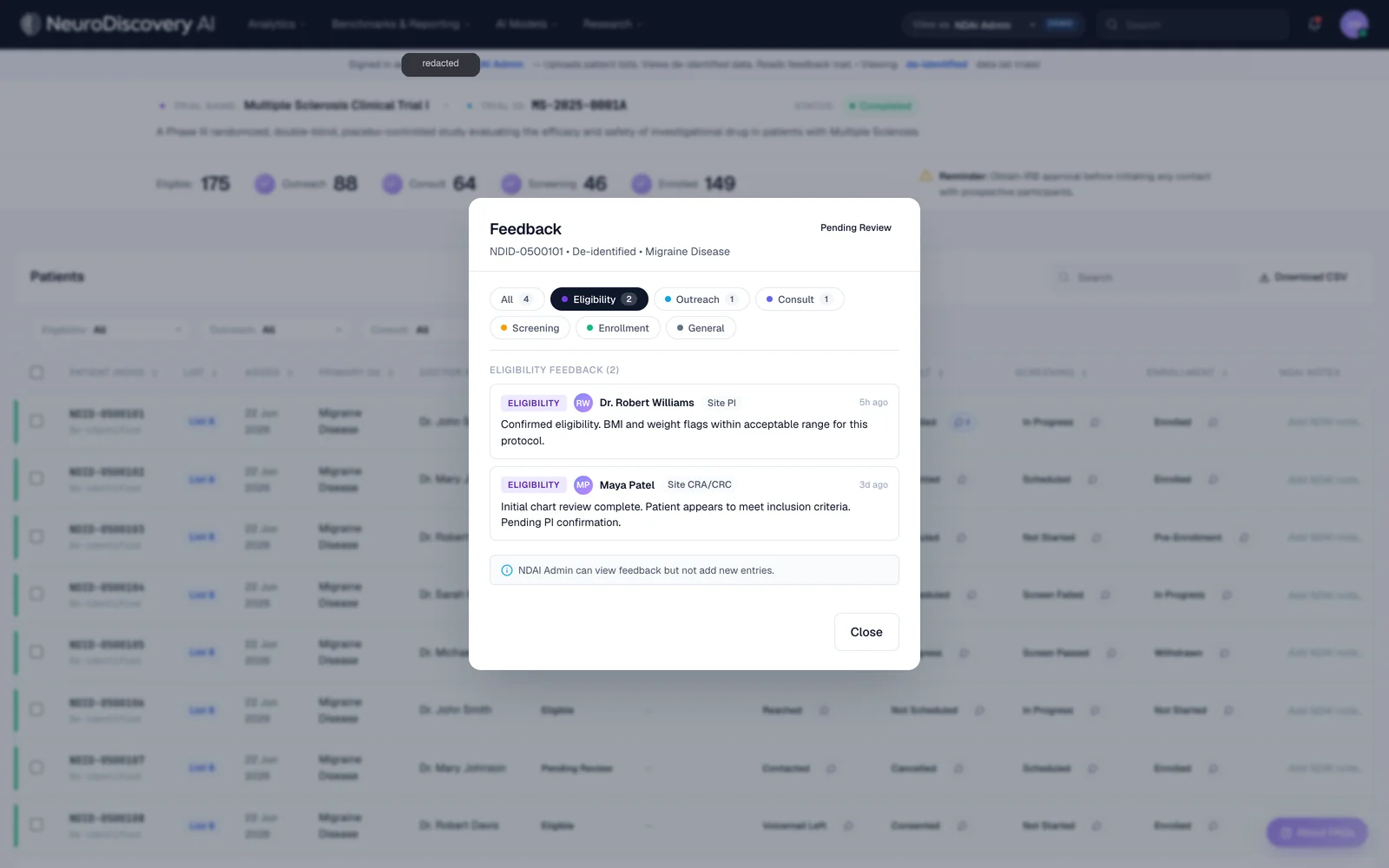1389x868 pixels.
Task: Click the 3d ago timestamp
Action: point(873,485)
